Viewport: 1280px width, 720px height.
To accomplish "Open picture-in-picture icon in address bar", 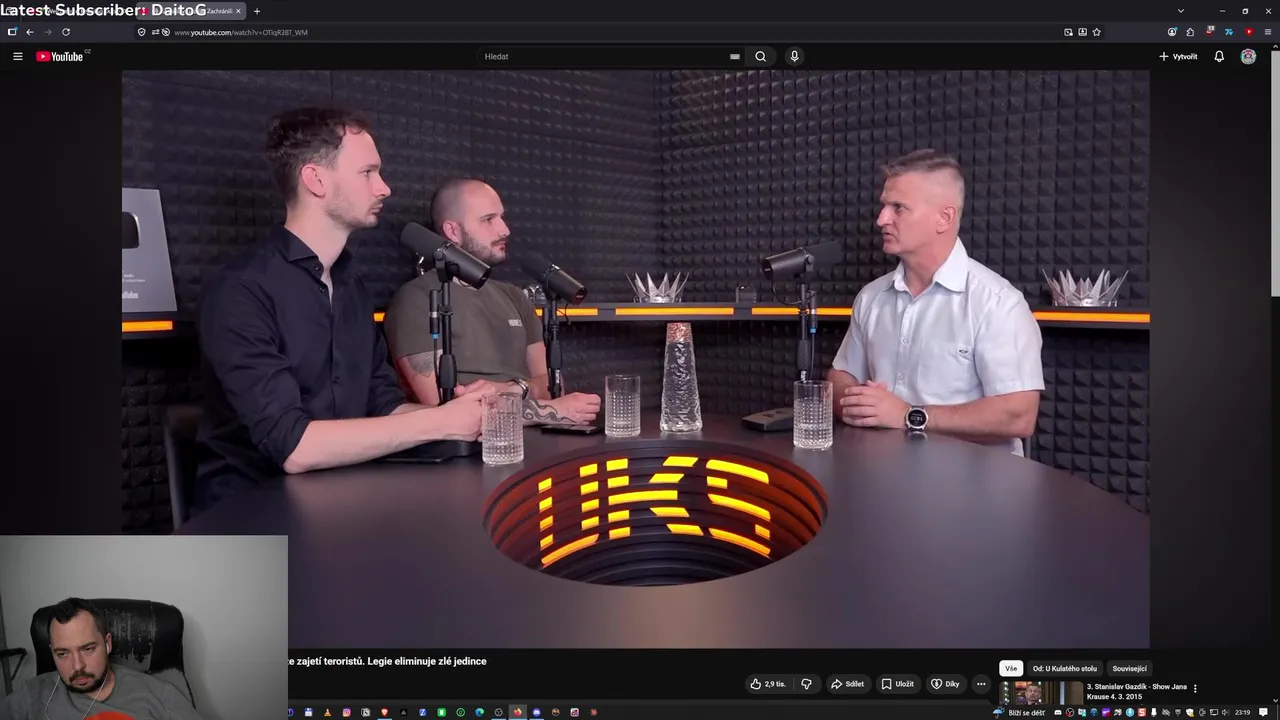I will pyautogui.click(x=1068, y=32).
